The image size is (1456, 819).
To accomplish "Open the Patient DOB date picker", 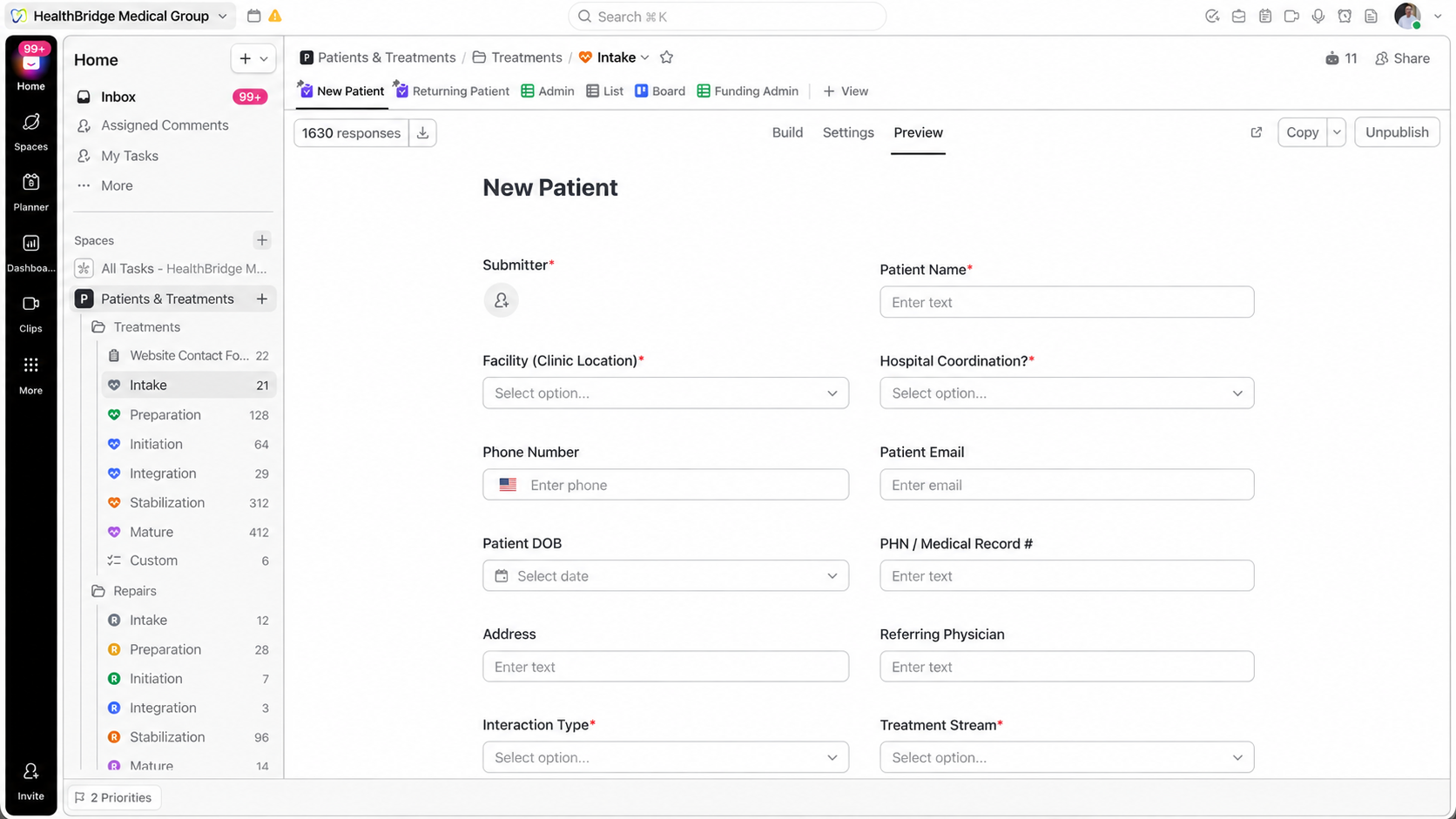I will [665, 576].
